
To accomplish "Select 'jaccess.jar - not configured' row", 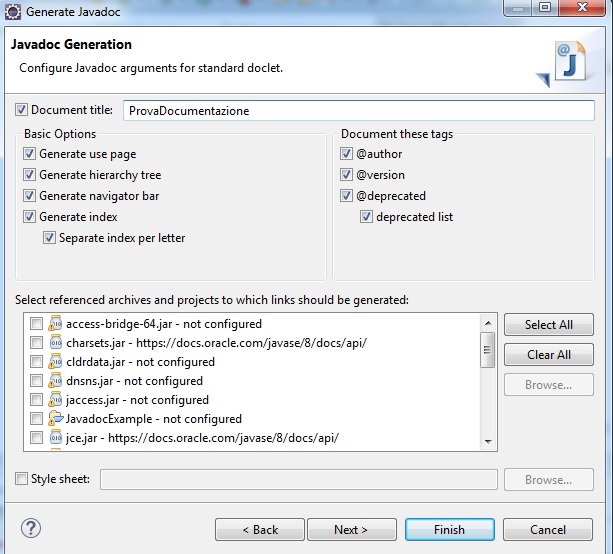I will coord(137,400).
